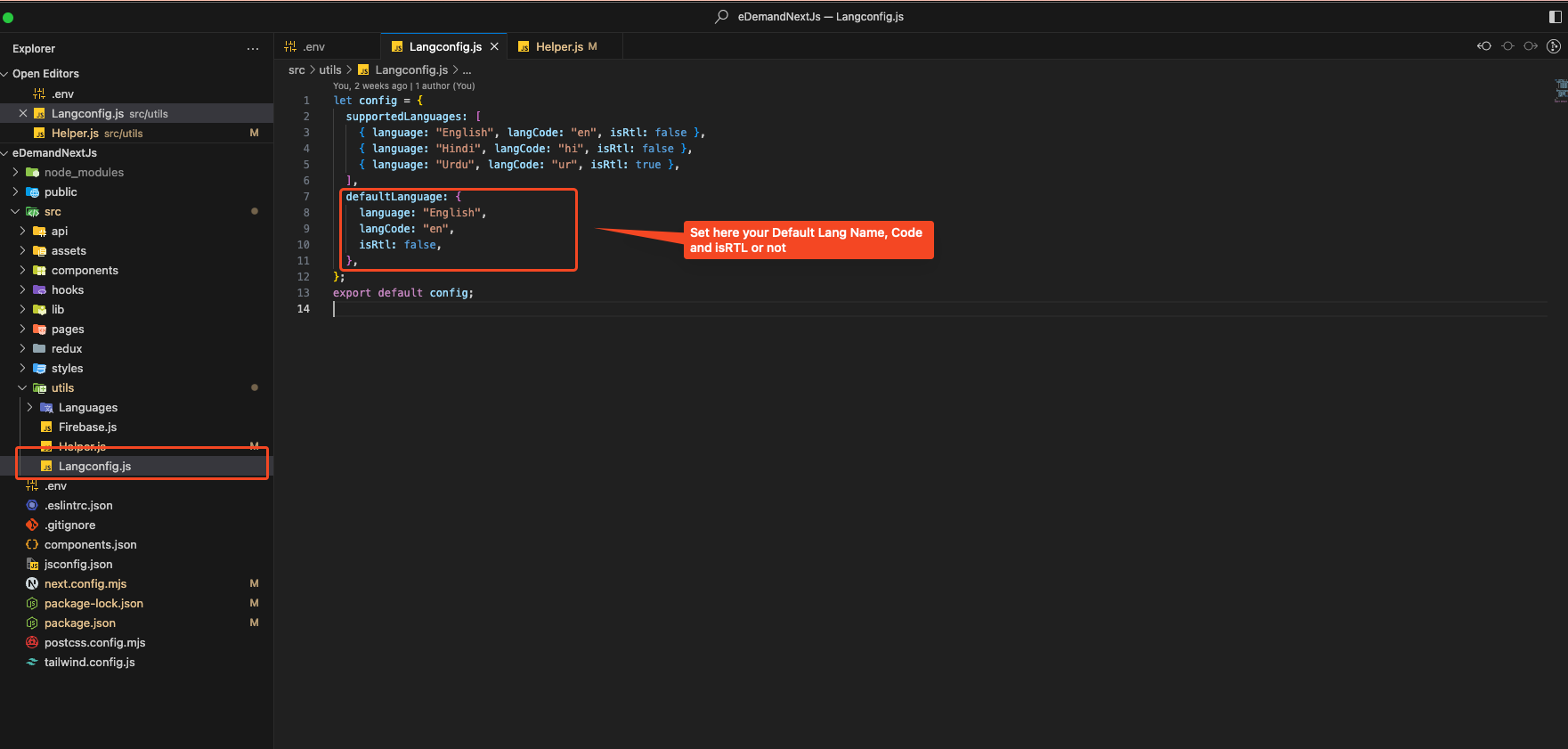This screenshot has width=1568, height=749.
Task: Go to previous Git change arrow icon
Action: 1484,46
